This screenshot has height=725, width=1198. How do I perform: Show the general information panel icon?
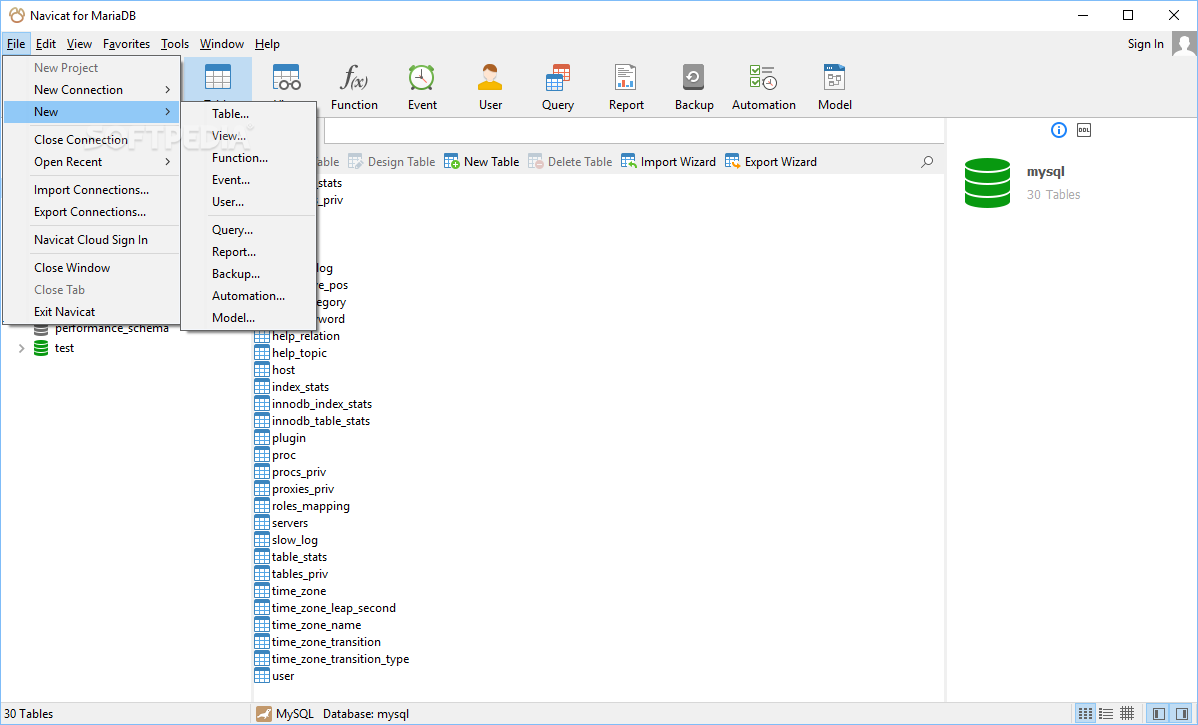click(1058, 130)
